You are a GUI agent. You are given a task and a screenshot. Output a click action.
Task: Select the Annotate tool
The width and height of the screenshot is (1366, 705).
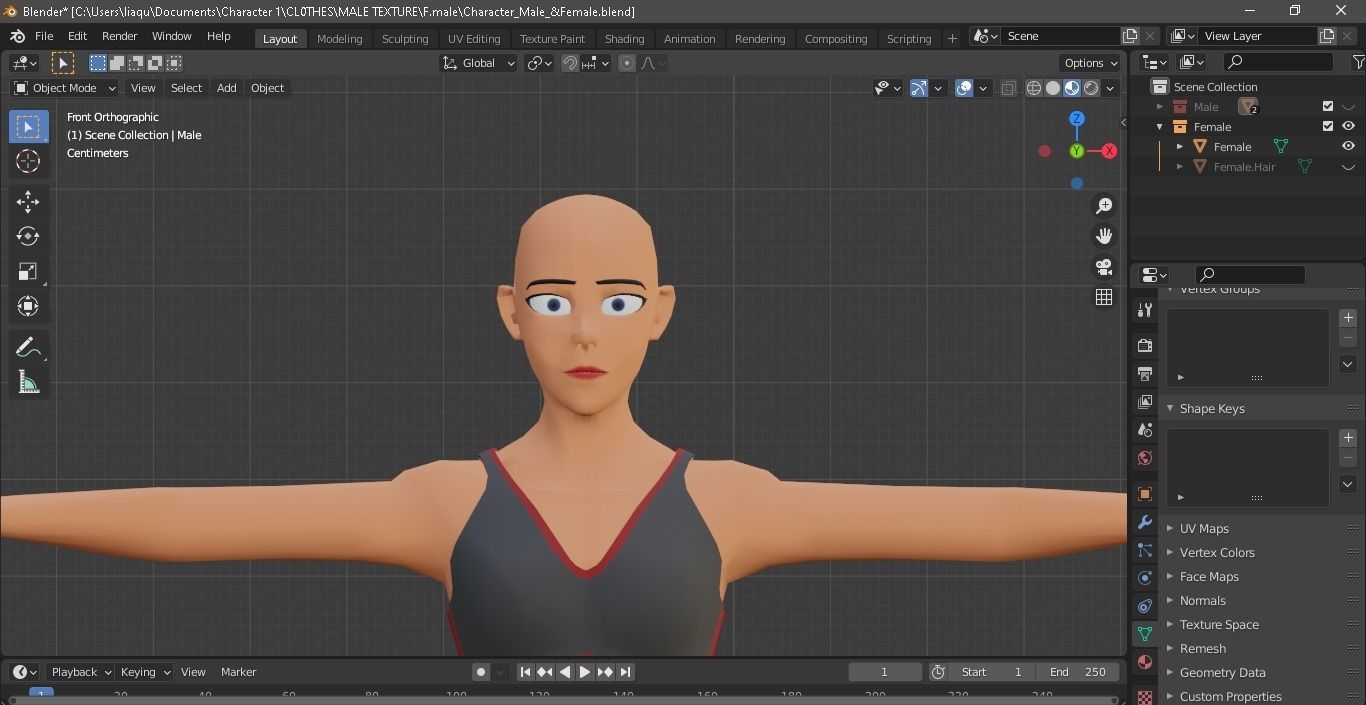(28, 347)
